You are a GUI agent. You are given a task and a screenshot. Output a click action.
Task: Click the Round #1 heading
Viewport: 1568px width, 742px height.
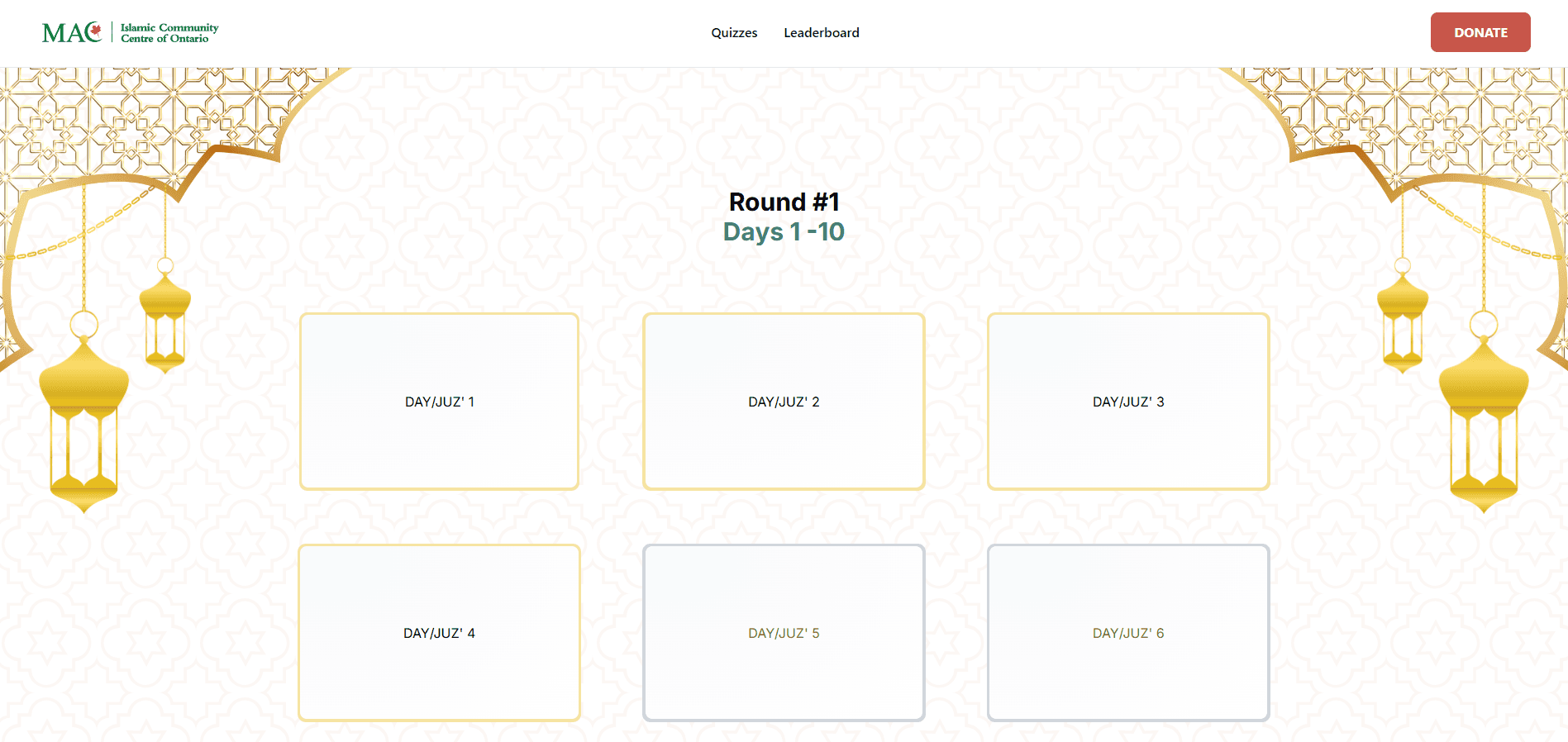coord(784,202)
